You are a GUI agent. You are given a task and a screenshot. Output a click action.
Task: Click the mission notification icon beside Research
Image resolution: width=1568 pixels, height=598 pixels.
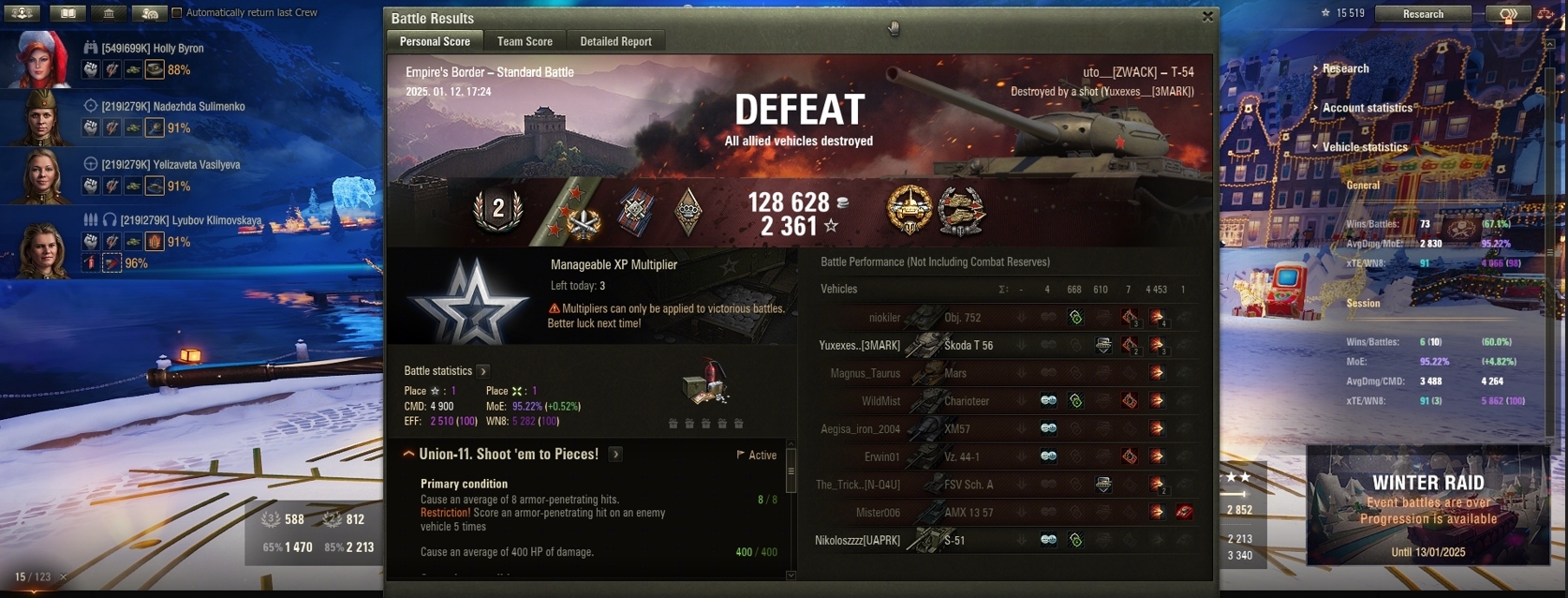pyautogui.click(x=1508, y=13)
